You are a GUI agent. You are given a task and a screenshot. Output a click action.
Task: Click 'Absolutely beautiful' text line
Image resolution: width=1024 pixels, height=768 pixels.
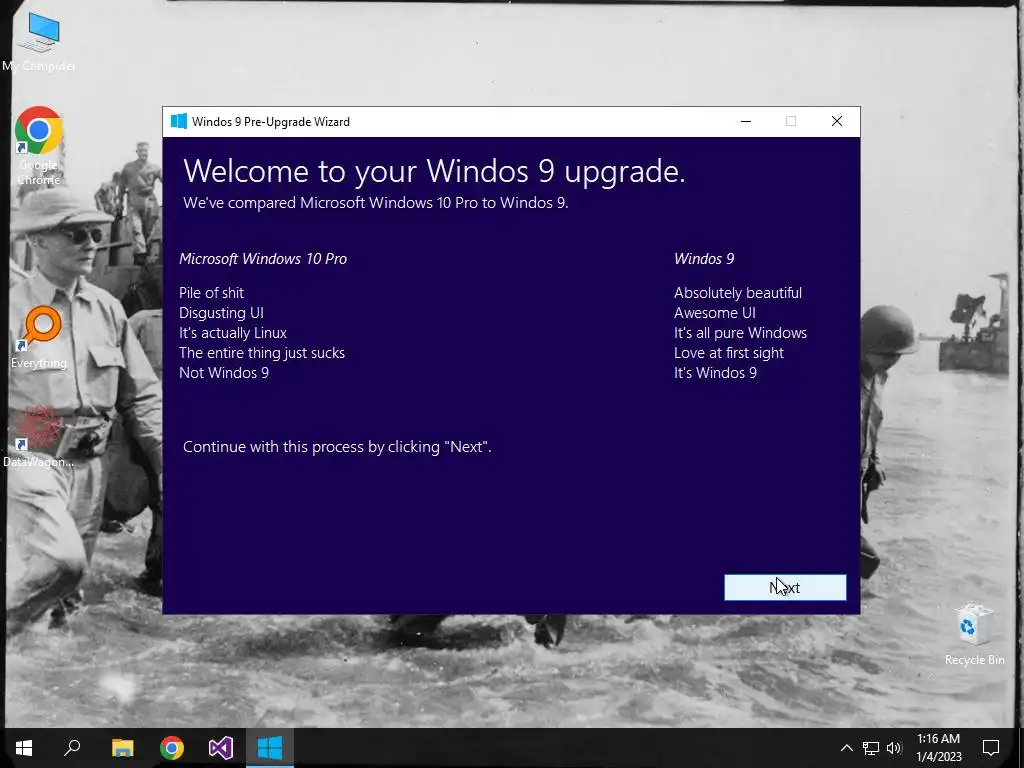tap(737, 293)
